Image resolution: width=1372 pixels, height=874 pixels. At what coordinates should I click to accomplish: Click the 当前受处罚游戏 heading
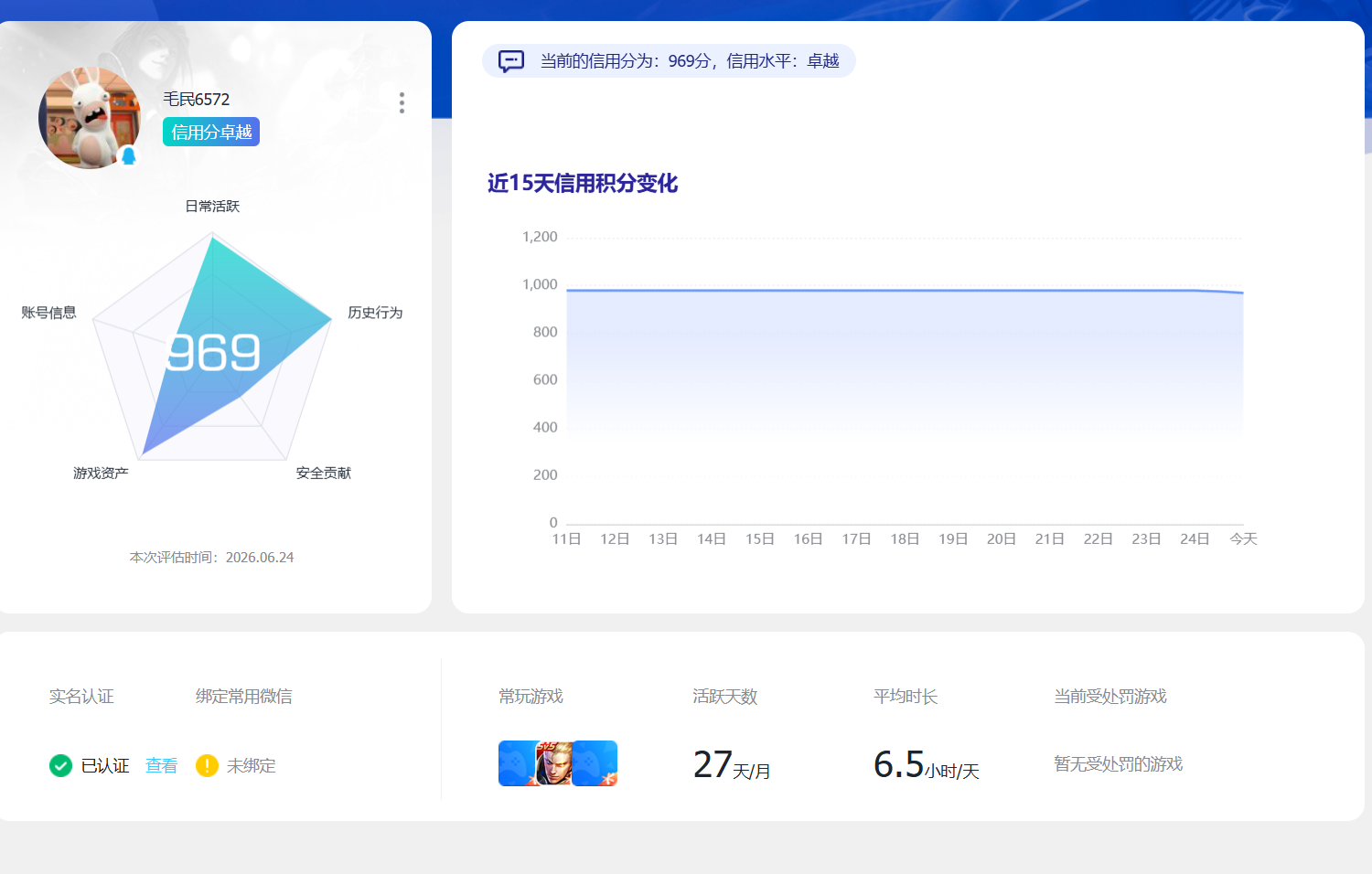pyautogui.click(x=1110, y=696)
